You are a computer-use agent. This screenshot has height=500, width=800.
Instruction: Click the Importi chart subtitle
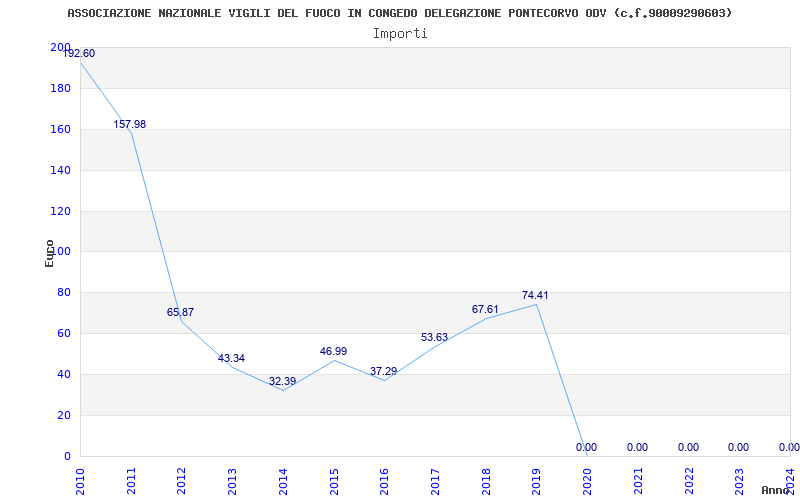click(400, 34)
